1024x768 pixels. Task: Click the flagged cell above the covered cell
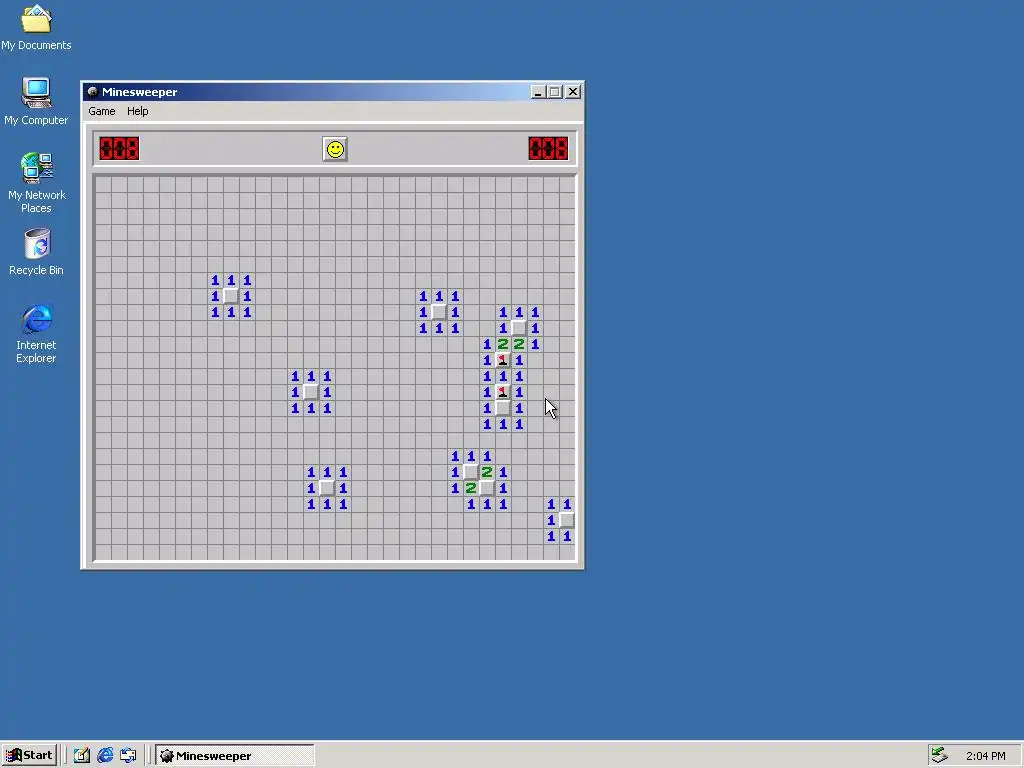pos(503,392)
